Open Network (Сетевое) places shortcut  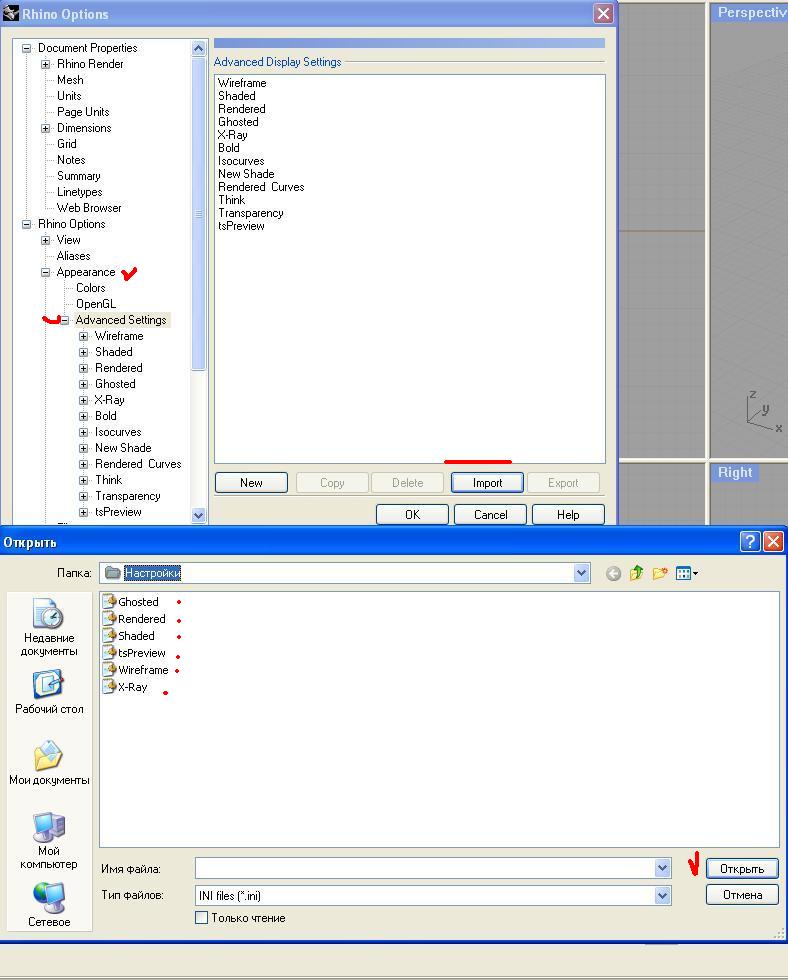pos(49,904)
